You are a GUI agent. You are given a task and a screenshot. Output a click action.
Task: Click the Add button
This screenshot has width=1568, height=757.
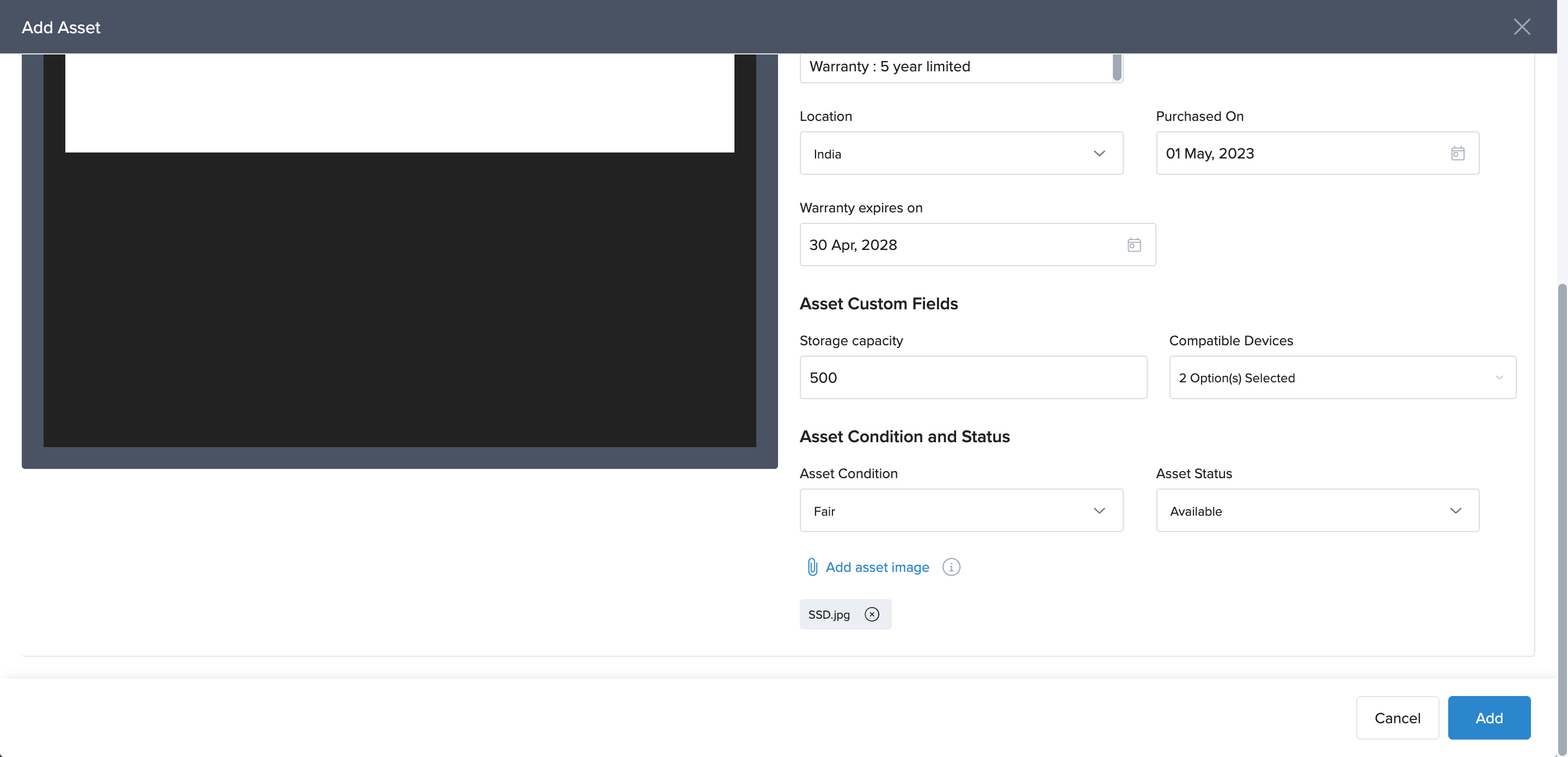(1489, 717)
